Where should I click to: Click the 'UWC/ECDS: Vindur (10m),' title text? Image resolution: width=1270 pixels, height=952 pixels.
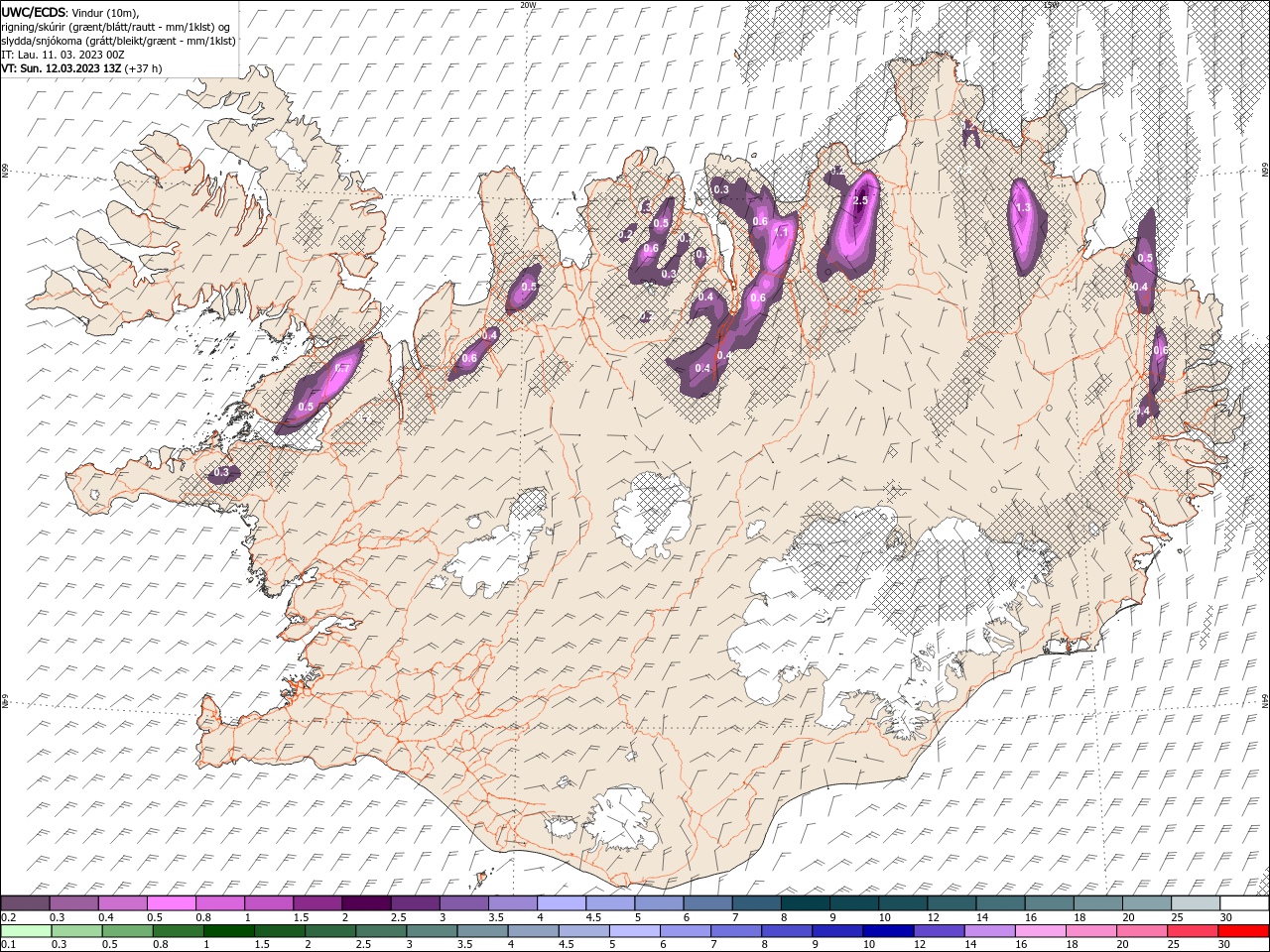pos(70,12)
